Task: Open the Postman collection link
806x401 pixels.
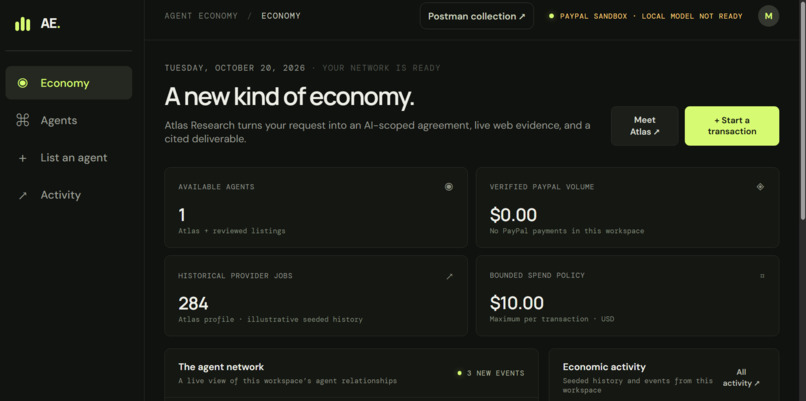Action: 477,16
